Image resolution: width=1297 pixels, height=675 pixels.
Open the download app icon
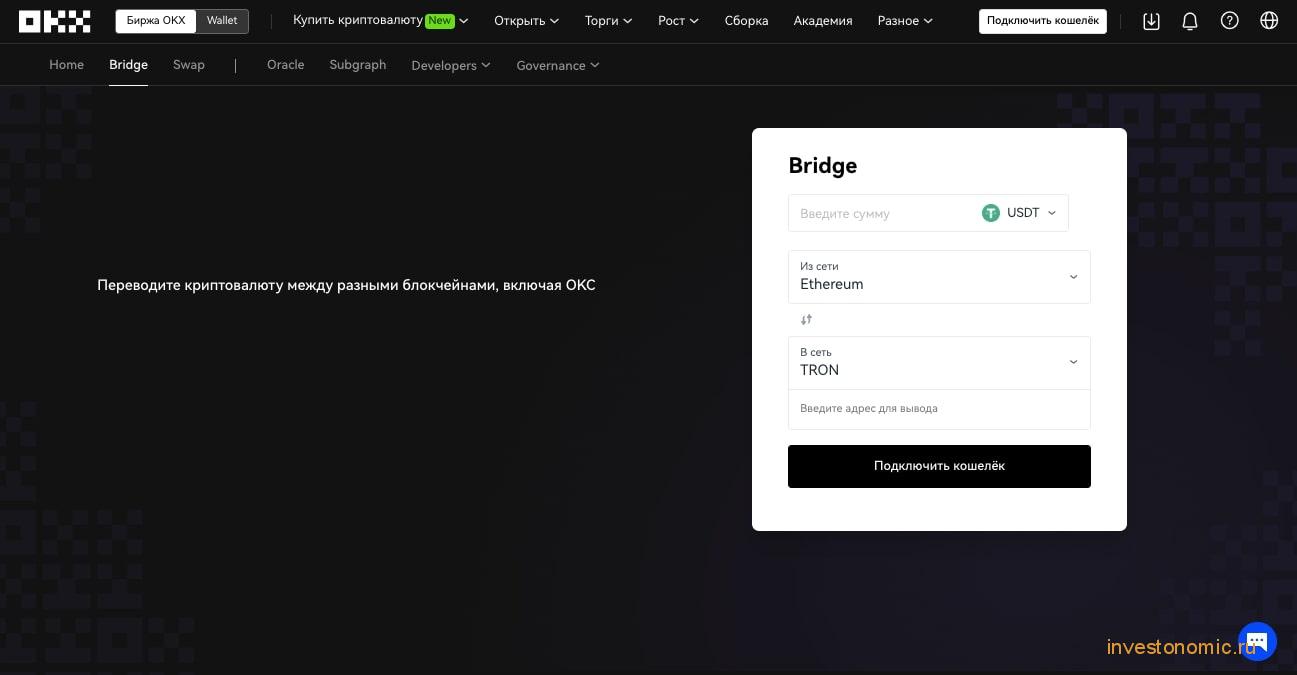tap(1151, 21)
